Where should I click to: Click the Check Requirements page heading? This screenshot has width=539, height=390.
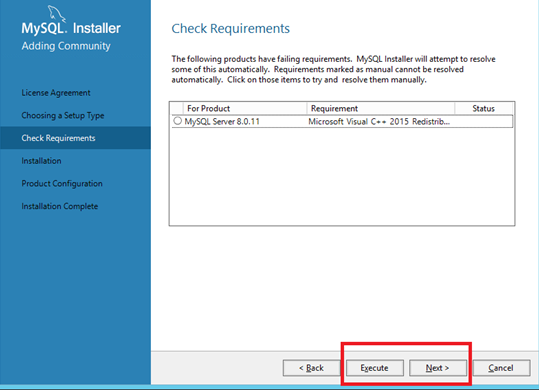click(x=231, y=29)
